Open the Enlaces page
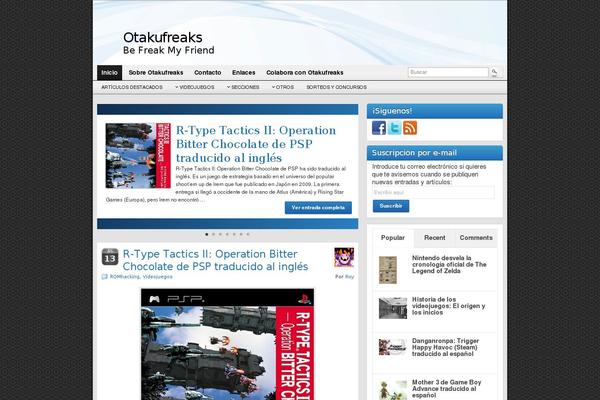 tap(243, 73)
